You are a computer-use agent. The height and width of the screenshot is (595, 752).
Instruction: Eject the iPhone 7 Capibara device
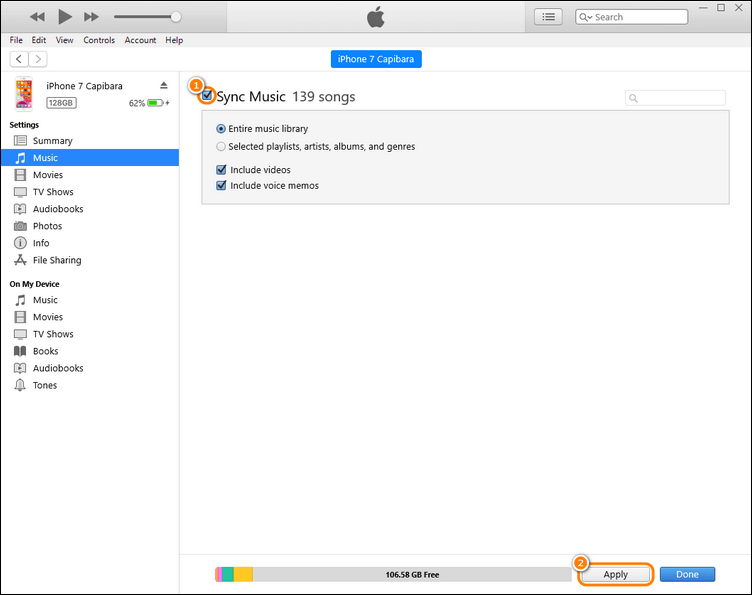(164, 86)
